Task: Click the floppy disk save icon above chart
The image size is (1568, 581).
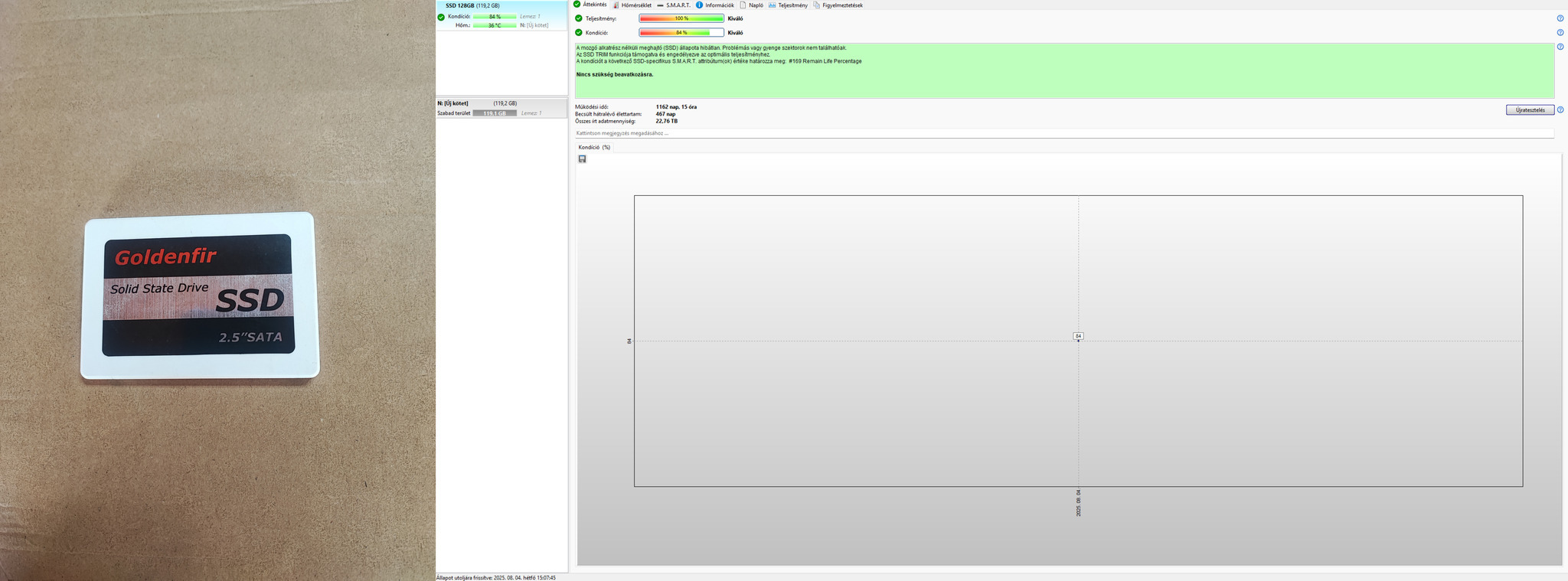Action: click(582, 159)
